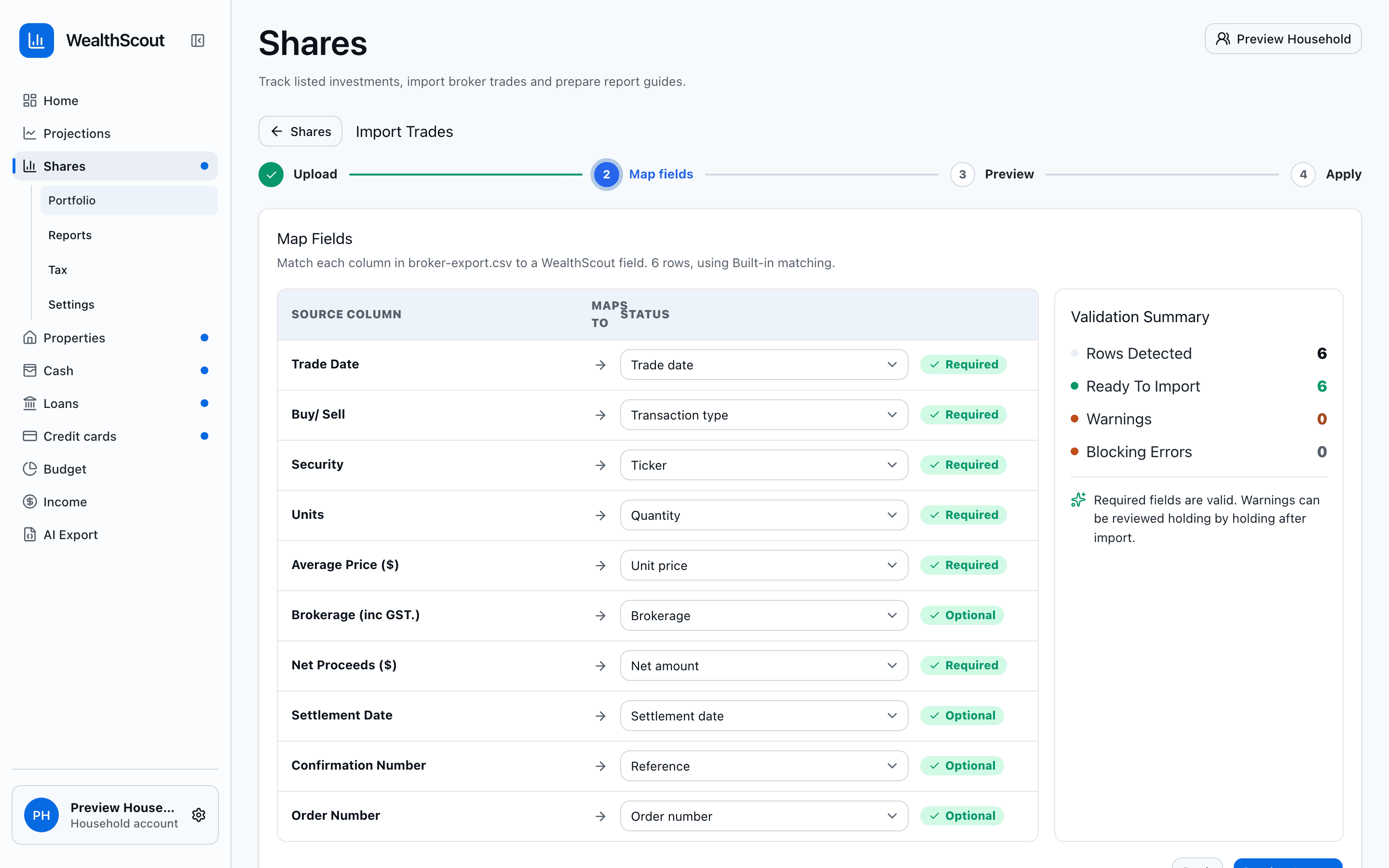This screenshot has height=868, width=1389.
Task: Select Shares in the sidebar
Action: click(115, 166)
